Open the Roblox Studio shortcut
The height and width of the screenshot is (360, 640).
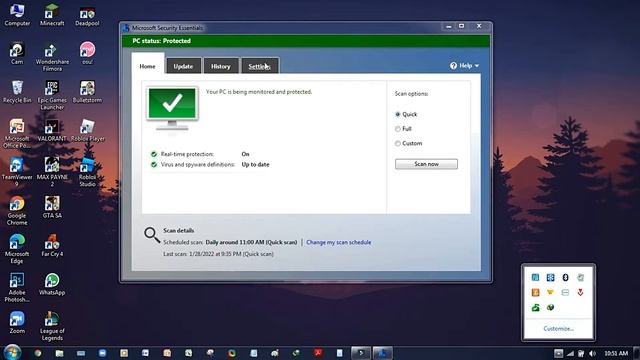point(87,171)
